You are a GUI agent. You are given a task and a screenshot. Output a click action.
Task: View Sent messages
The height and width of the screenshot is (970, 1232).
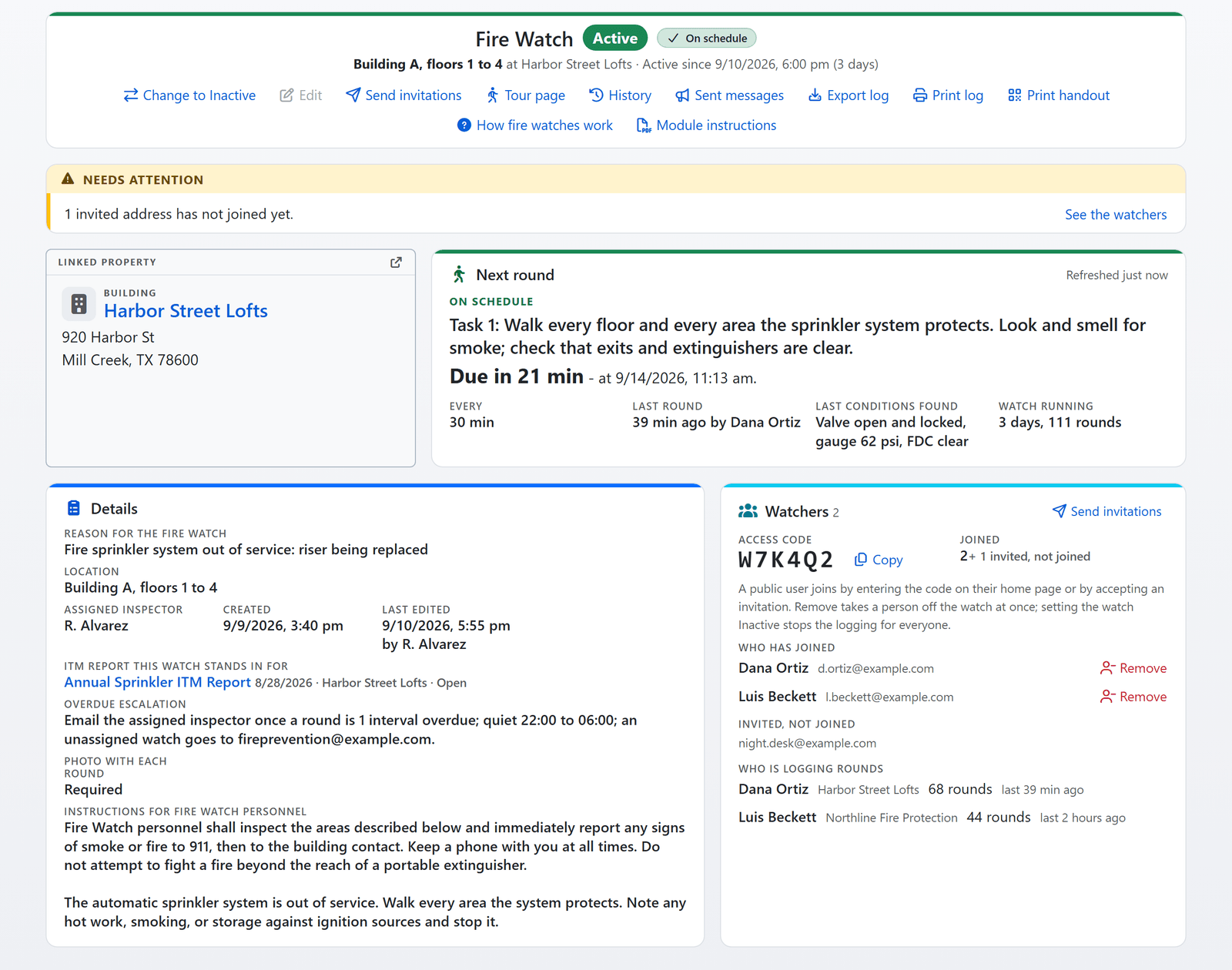pyautogui.click(x=730, y=95)
